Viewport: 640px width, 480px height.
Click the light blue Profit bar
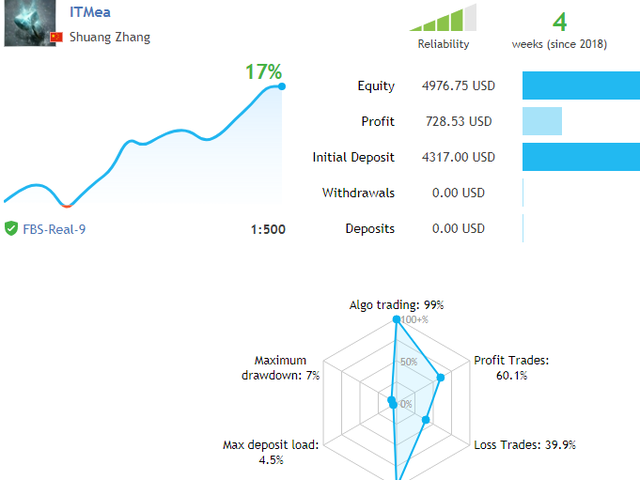[x=542, y=121]
